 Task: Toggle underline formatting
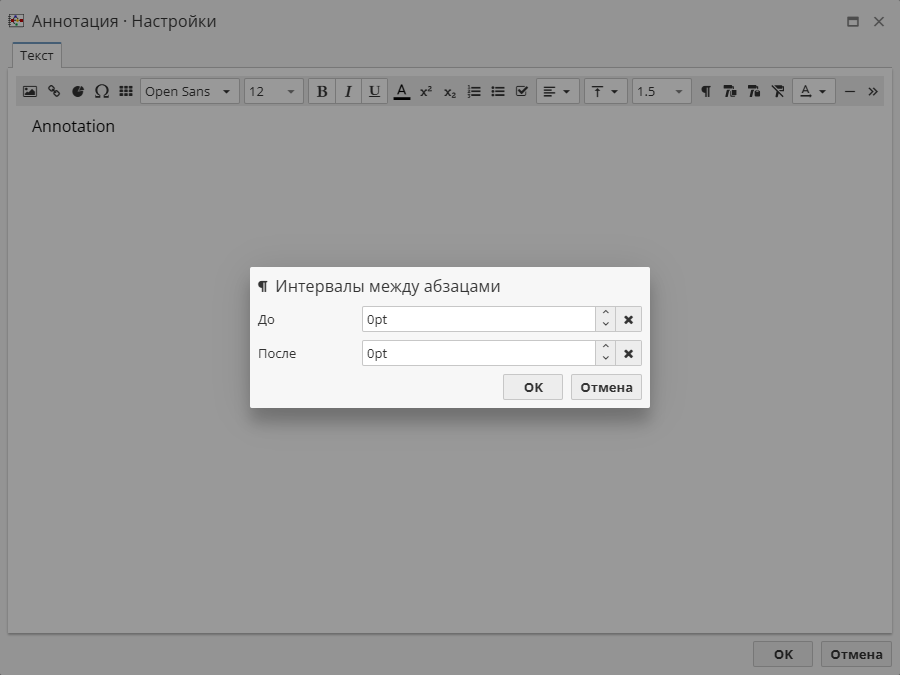pyautogui.click(x=373, y=91)
